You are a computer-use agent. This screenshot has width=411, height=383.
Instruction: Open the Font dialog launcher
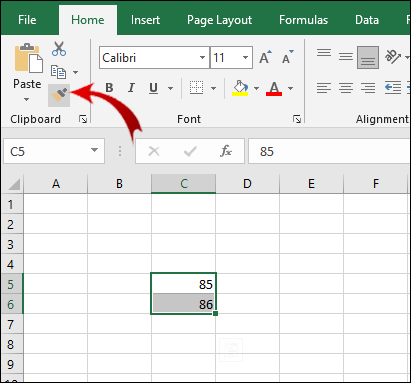coord(297,119)
